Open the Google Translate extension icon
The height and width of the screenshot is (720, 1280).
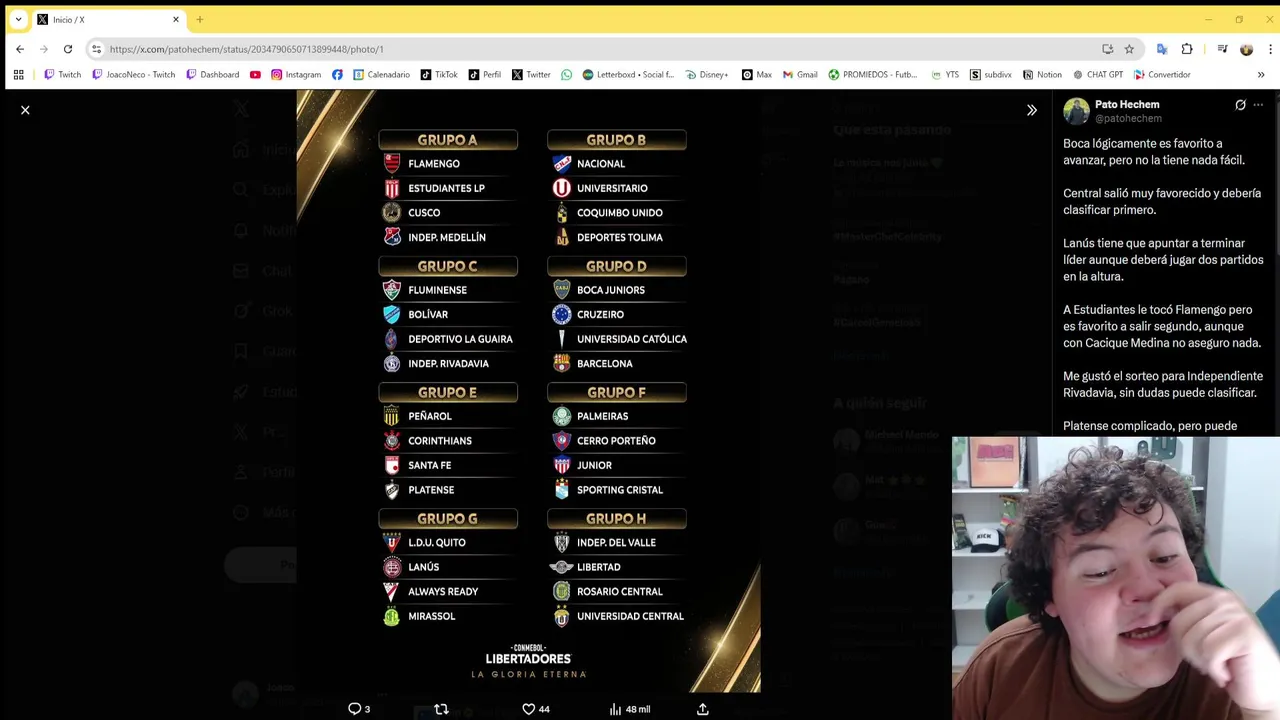[x=1162, y=49]
